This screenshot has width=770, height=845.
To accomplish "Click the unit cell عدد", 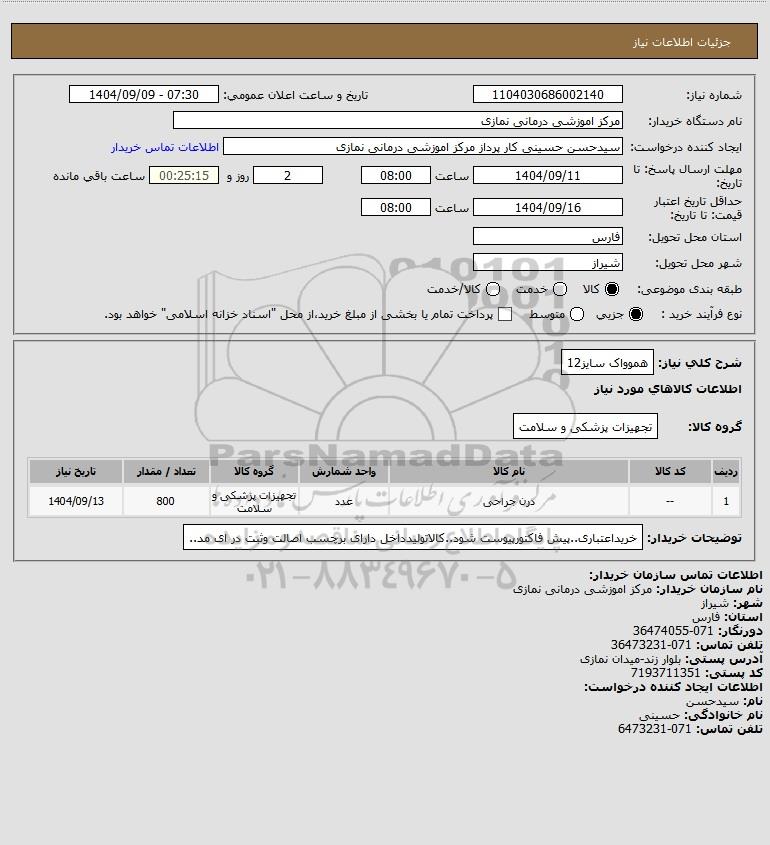I will pos(344,501).
